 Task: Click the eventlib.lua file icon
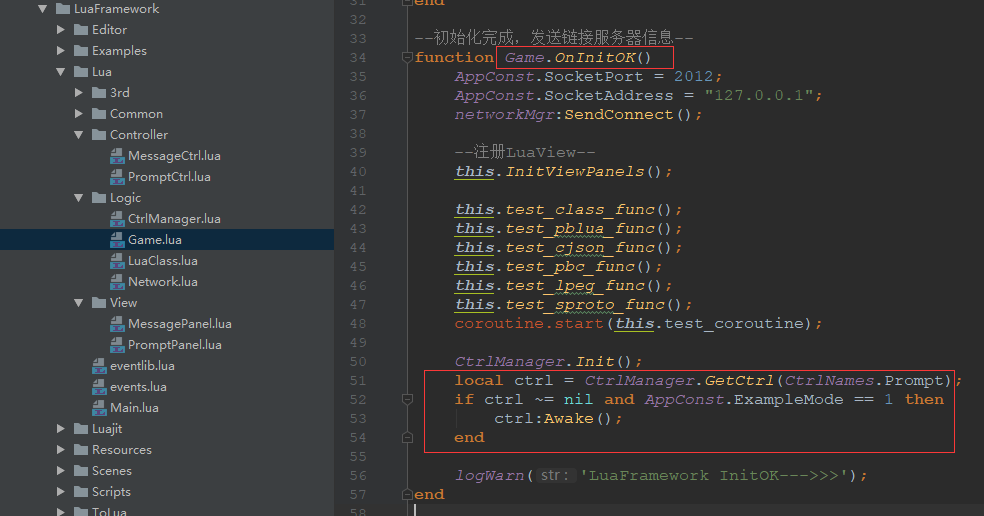99,366
